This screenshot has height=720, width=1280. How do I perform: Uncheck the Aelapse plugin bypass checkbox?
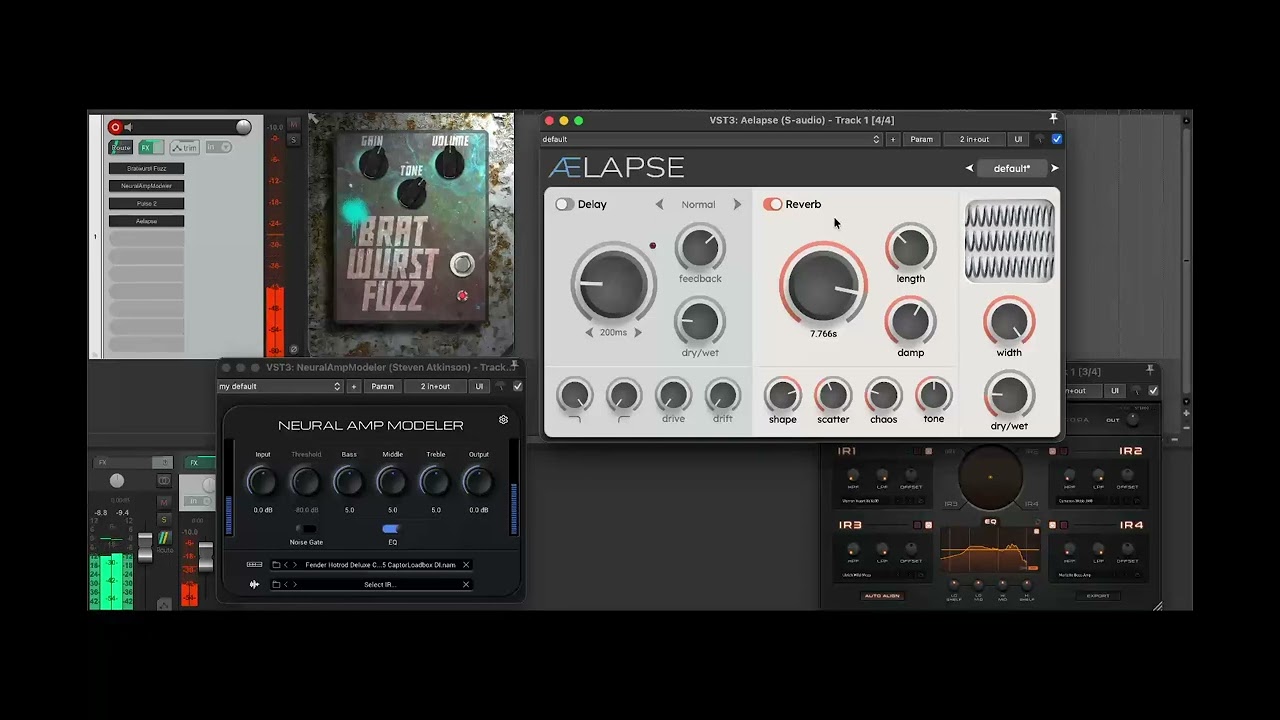point(1057,139)
